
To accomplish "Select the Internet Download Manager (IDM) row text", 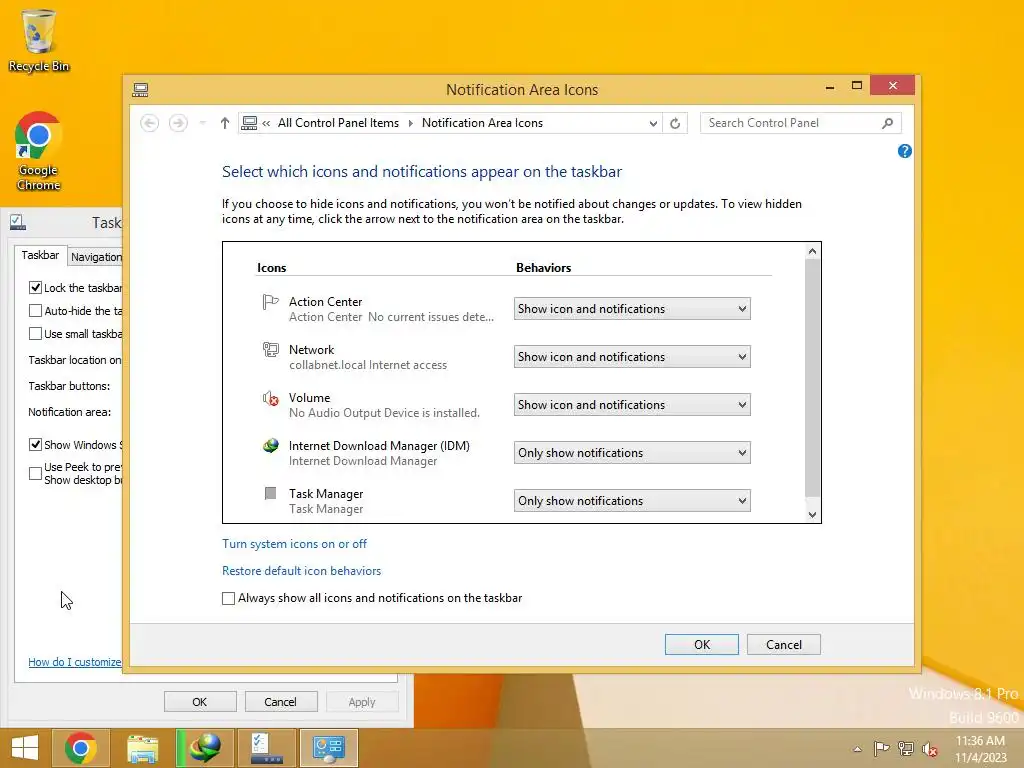I will 379,446.
